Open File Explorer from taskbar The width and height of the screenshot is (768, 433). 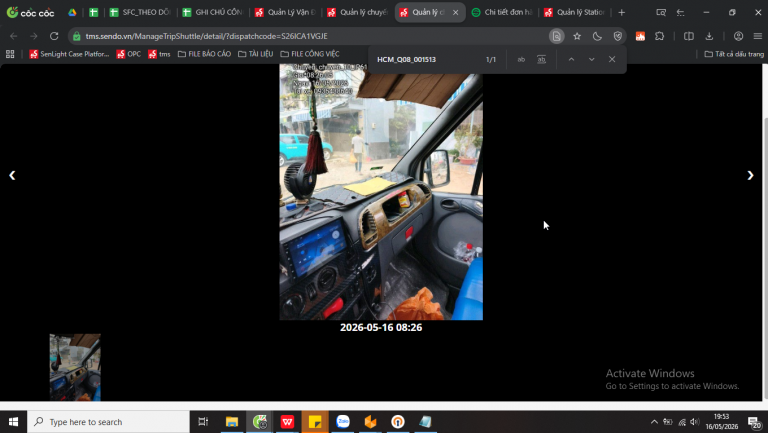coord(232,422)
